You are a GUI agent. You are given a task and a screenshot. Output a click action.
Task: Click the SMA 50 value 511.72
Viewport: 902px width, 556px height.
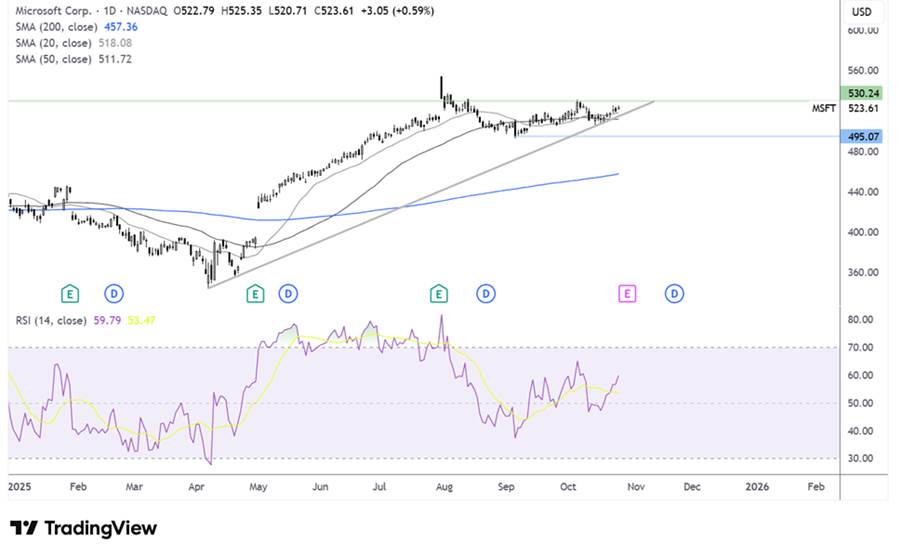click(115, 59)
